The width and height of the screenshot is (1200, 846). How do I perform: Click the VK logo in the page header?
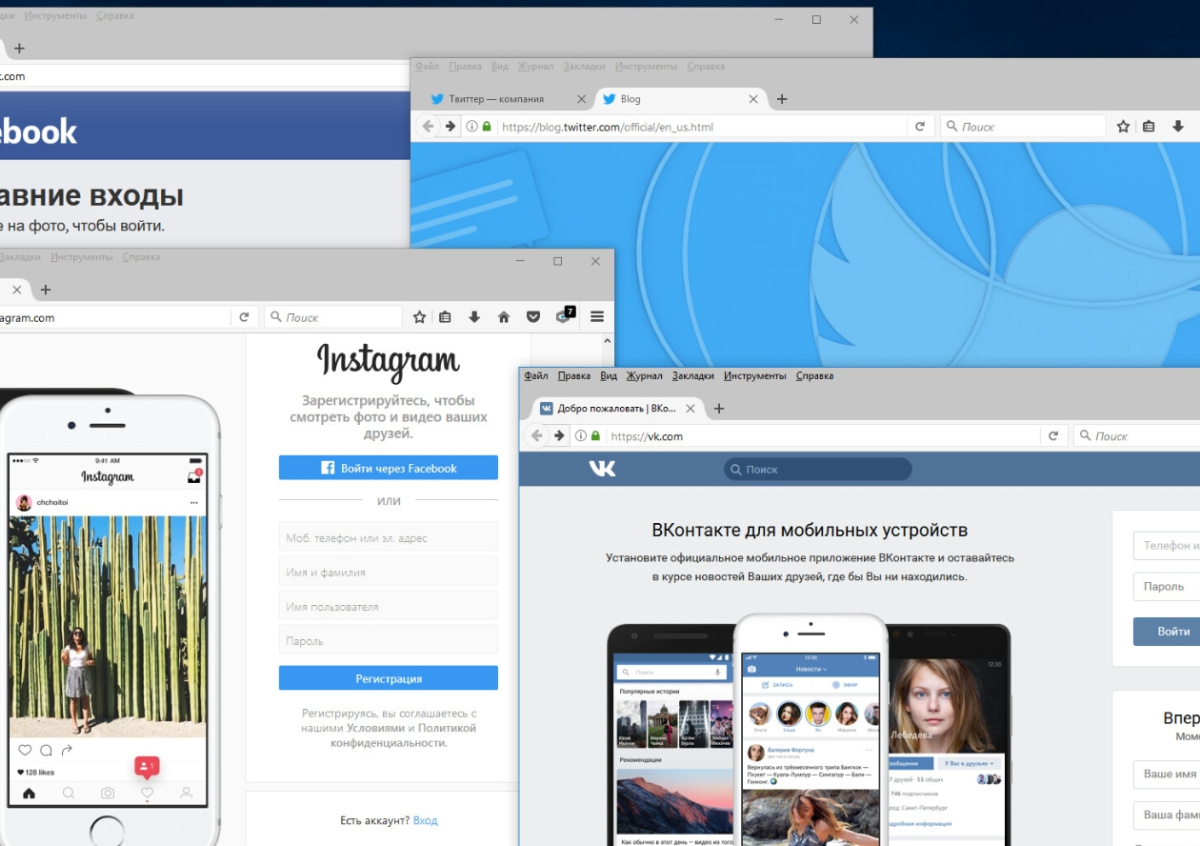tap(602, 469)
